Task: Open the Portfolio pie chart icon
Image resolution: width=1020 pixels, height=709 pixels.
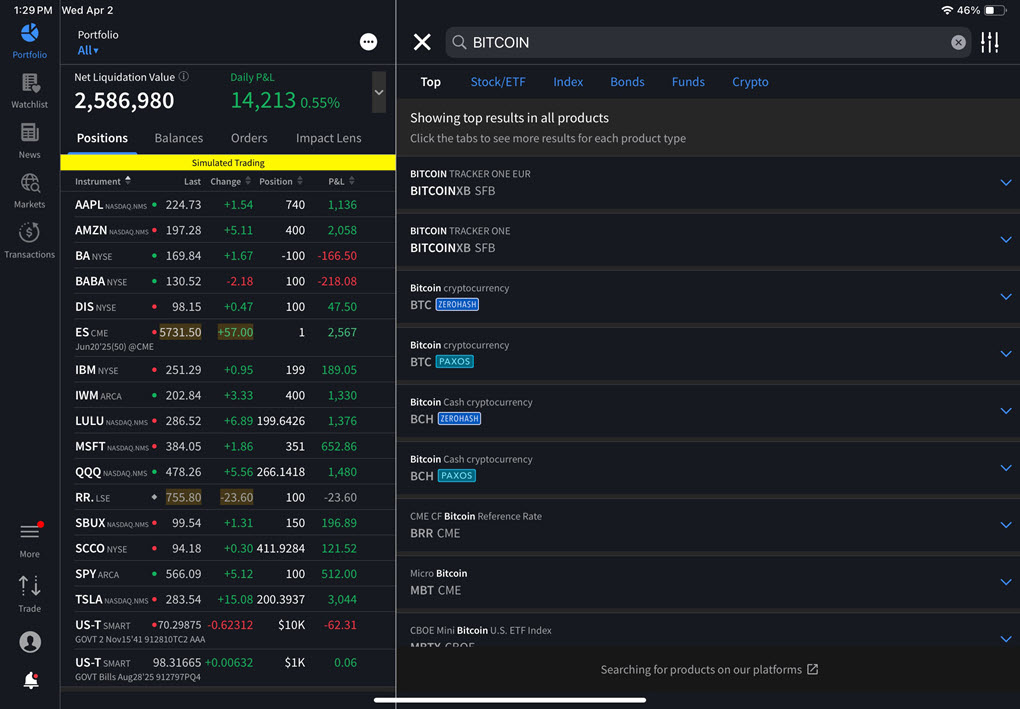Action: [x=30, y=35]
